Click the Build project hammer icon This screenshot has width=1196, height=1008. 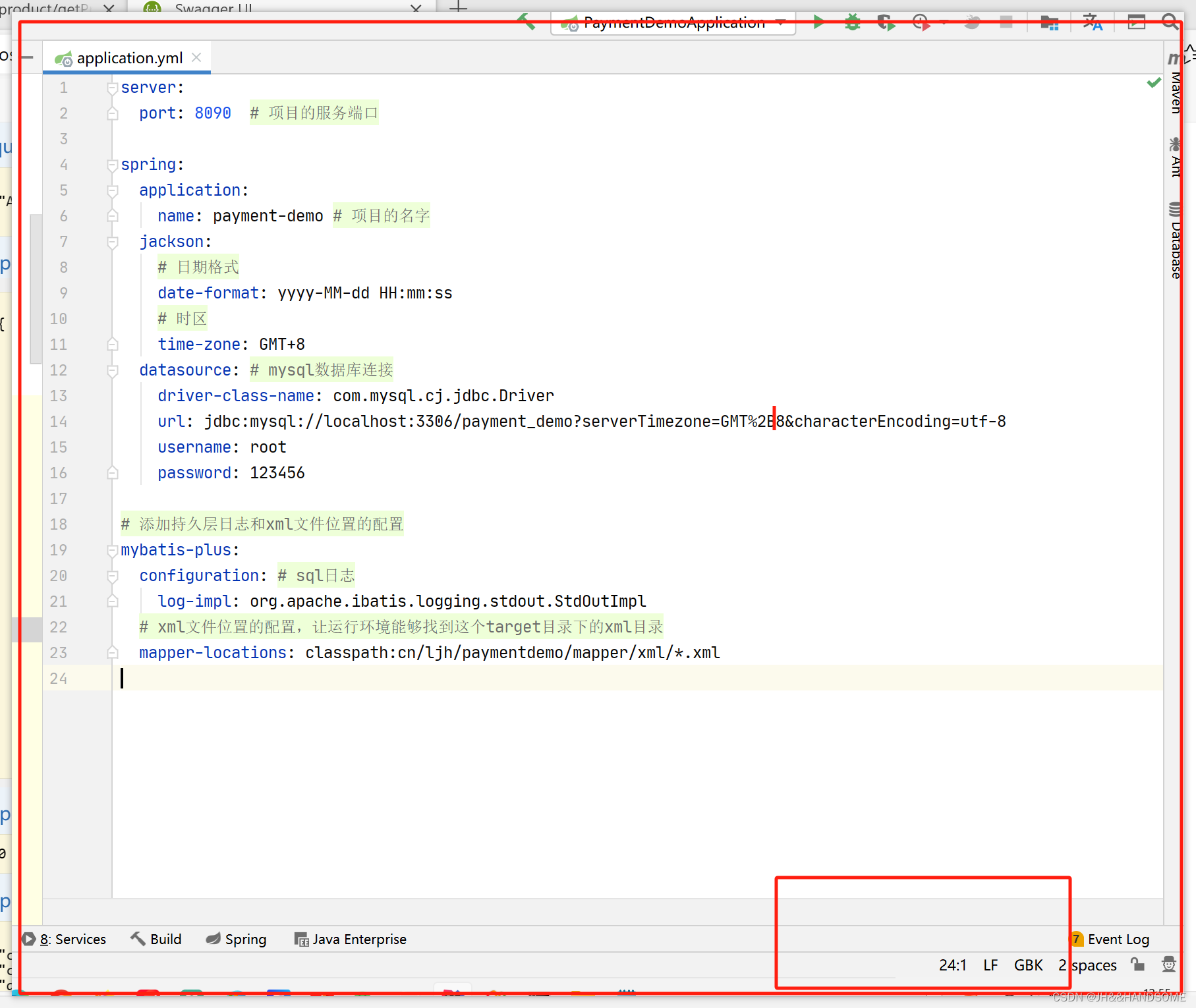click(x=527, y=22)
